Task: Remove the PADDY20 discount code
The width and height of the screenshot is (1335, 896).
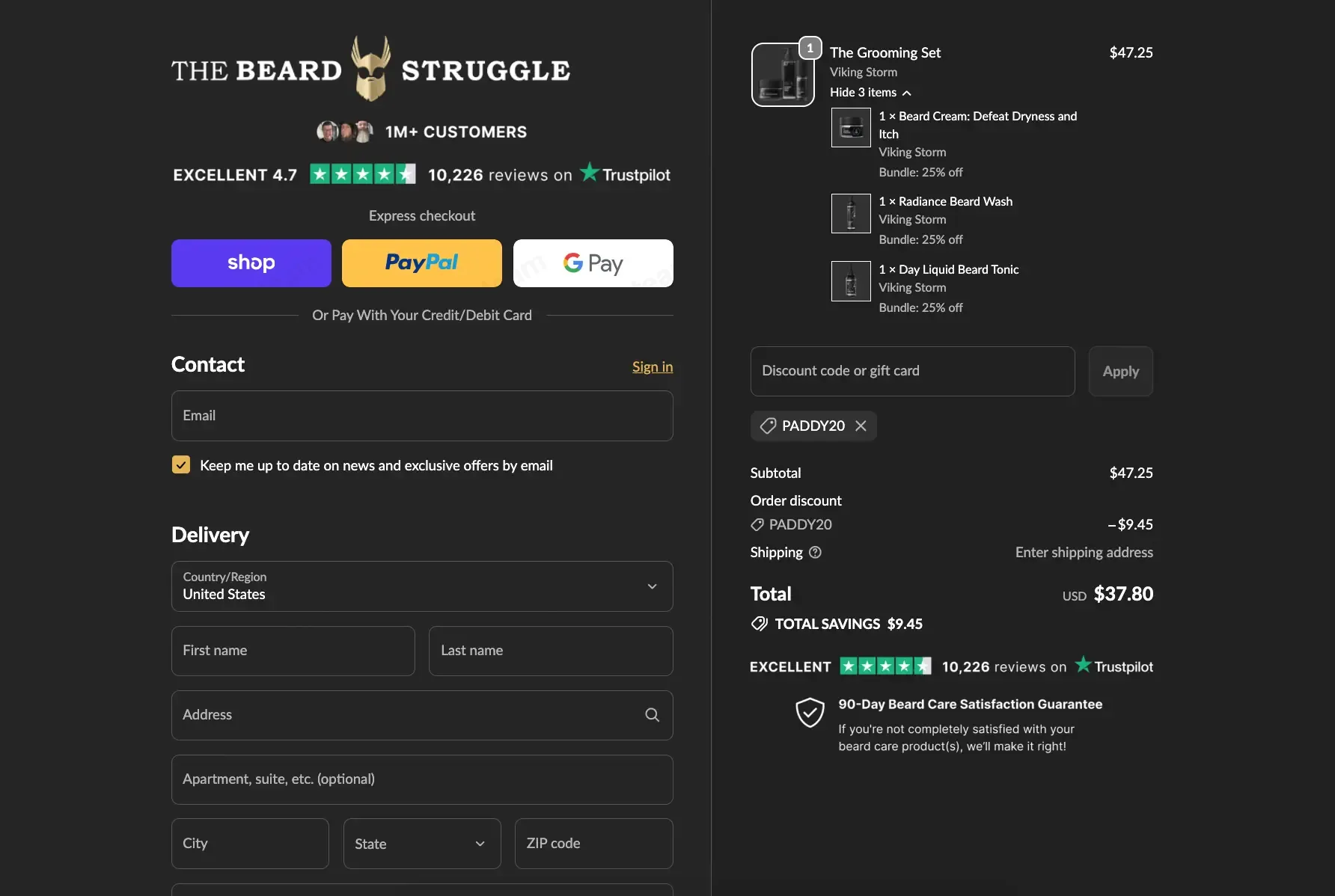Action: coord(861,426)
